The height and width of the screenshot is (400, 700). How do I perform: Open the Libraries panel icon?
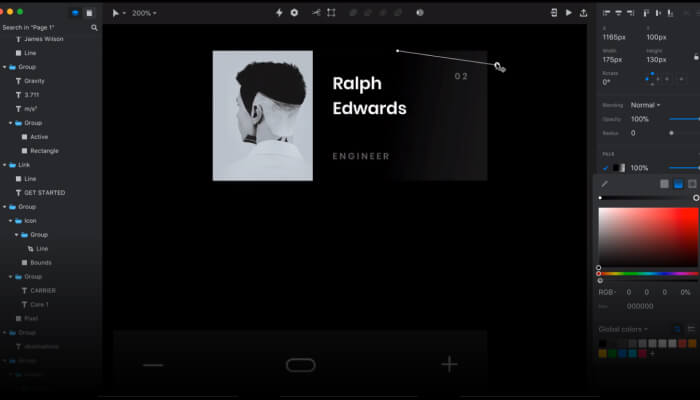[x=89, y=13]
